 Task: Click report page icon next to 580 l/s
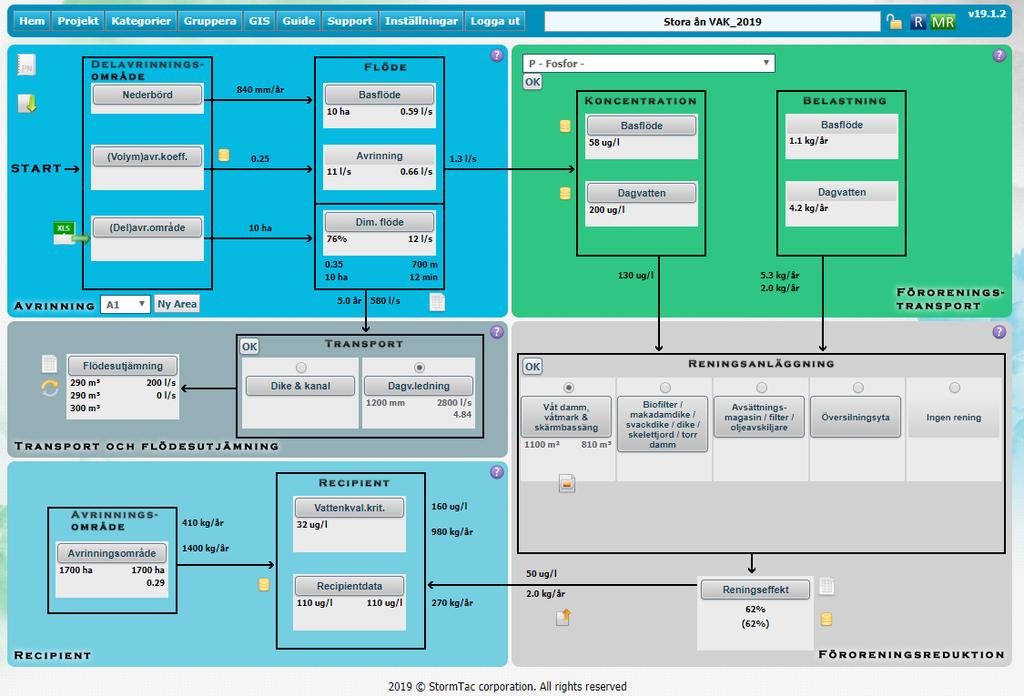[x=437, y=302]
